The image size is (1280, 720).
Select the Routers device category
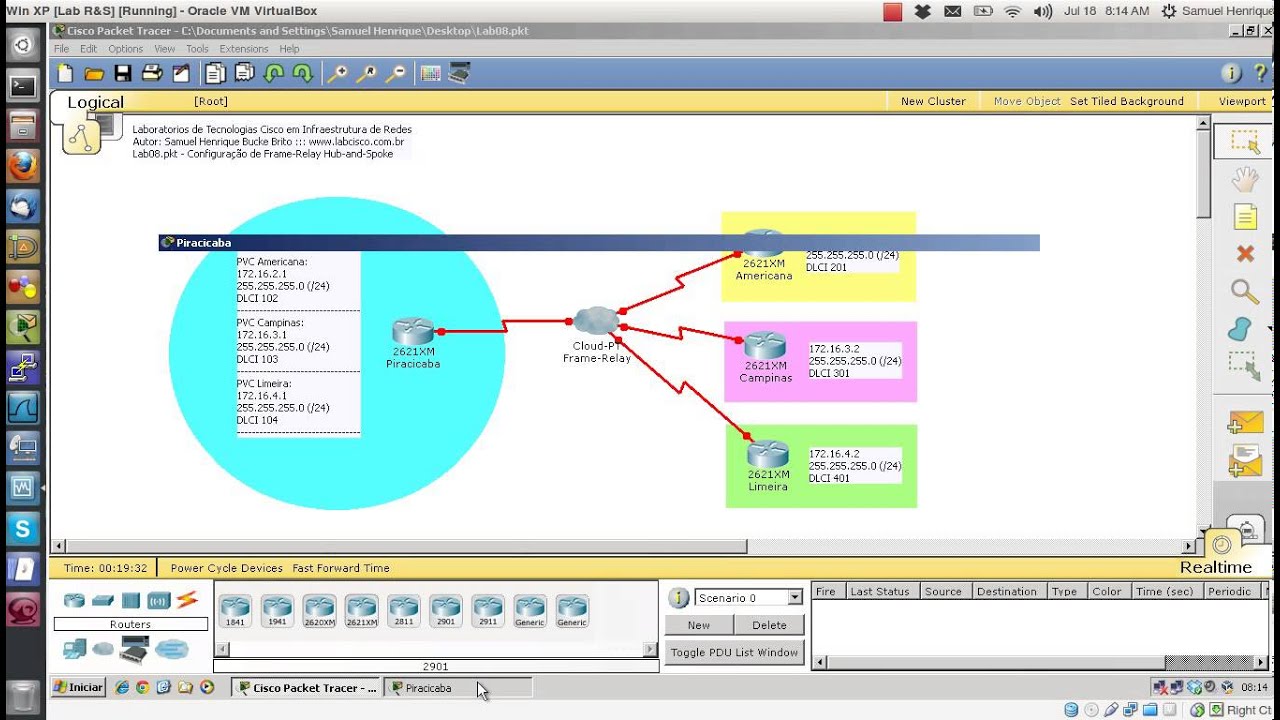tap(74, 600)
